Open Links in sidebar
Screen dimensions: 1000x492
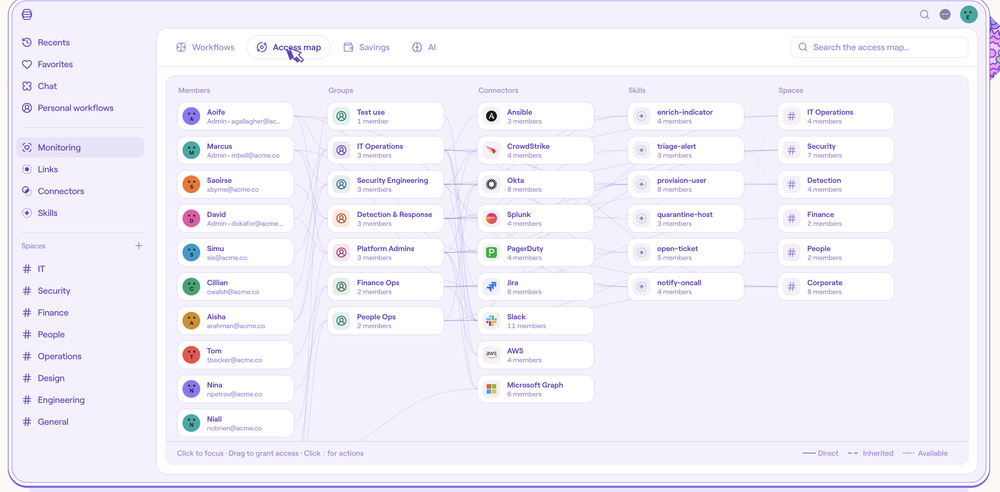[x=80, y=169]
